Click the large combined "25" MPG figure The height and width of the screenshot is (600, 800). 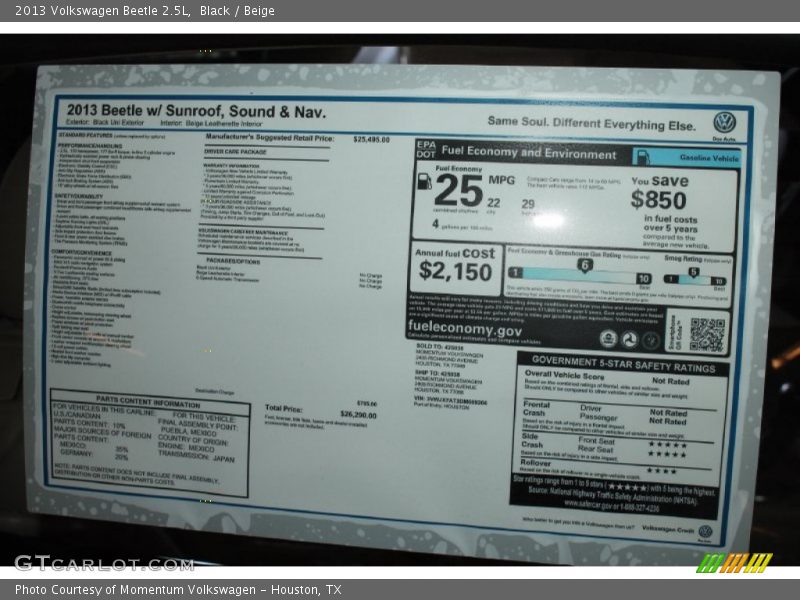(x=458, y=190)
